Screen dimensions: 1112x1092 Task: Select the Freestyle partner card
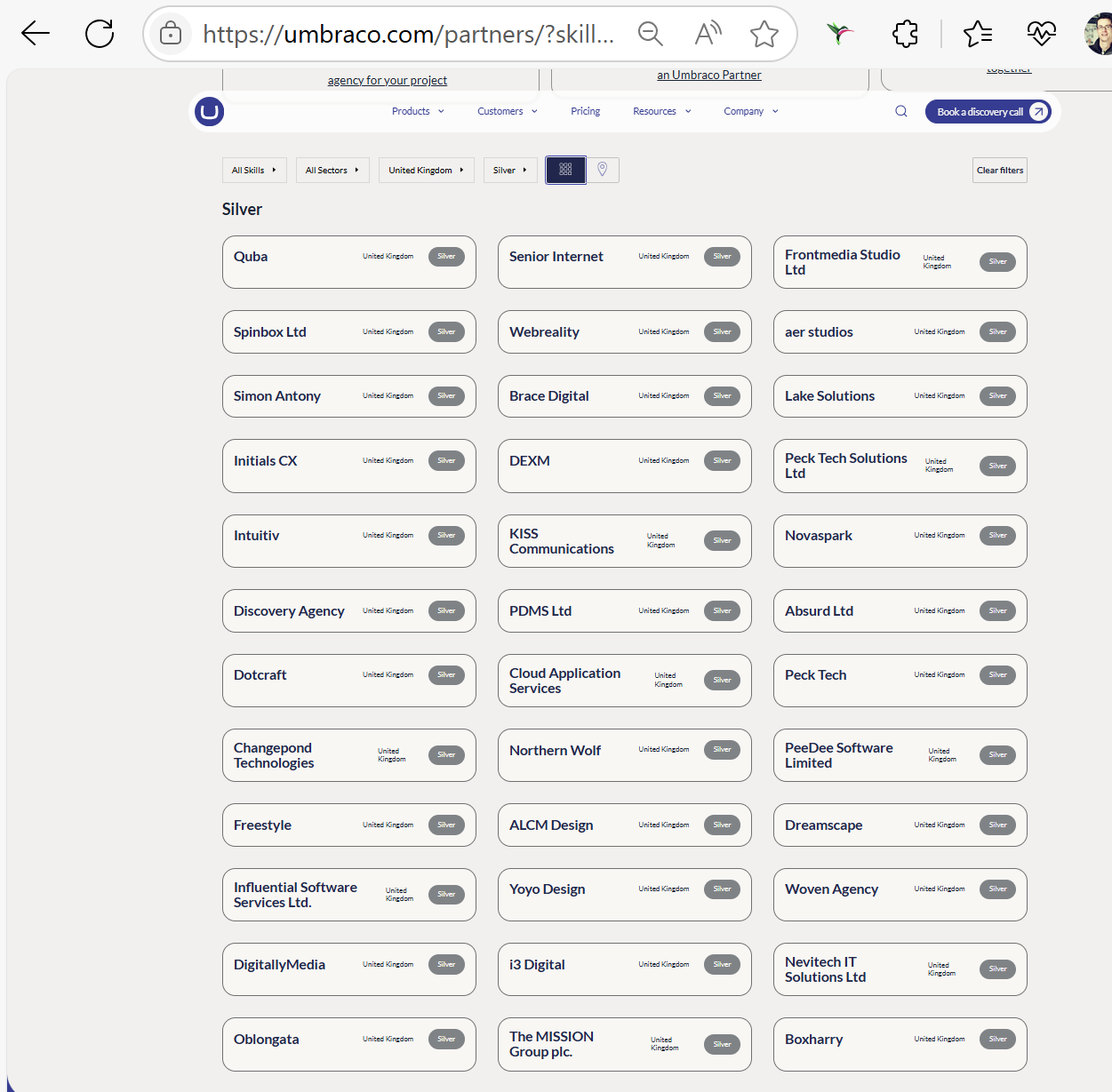[x=349, y=825]
